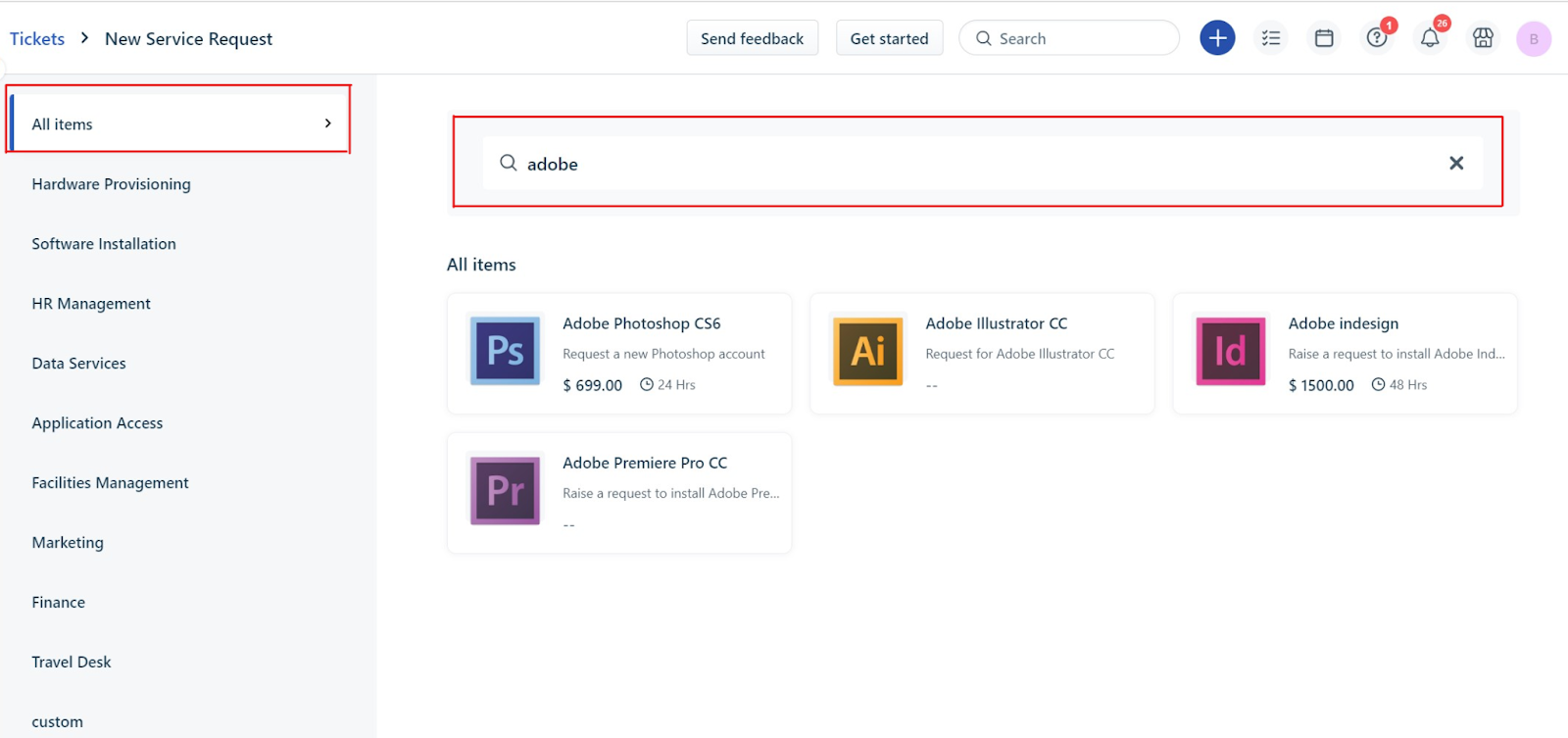
Task: Click the header Search field
Action: click(1069, 38)
